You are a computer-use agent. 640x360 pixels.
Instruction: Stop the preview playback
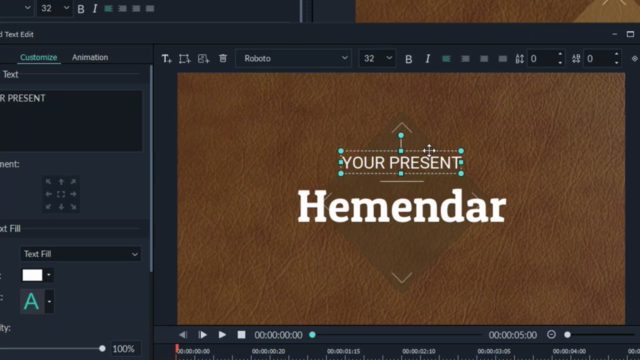pos(242,335)
